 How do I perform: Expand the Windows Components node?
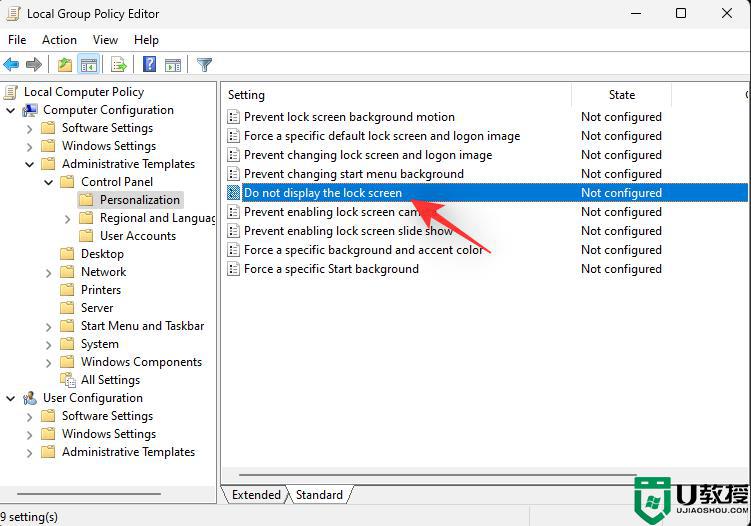pyautogui.click(x=48, y=363)
